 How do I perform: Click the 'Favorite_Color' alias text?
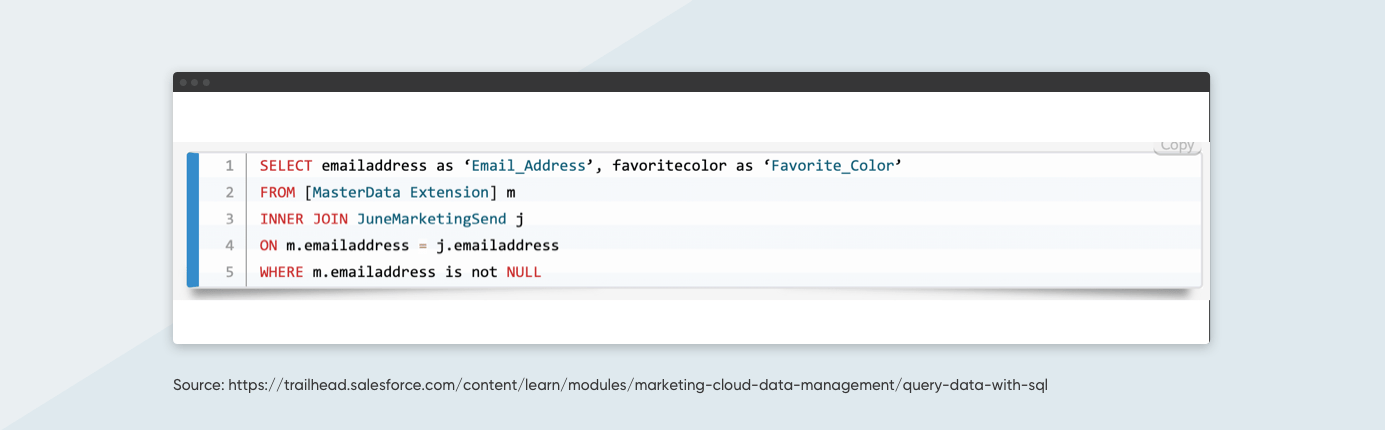[x=832, y=165]
